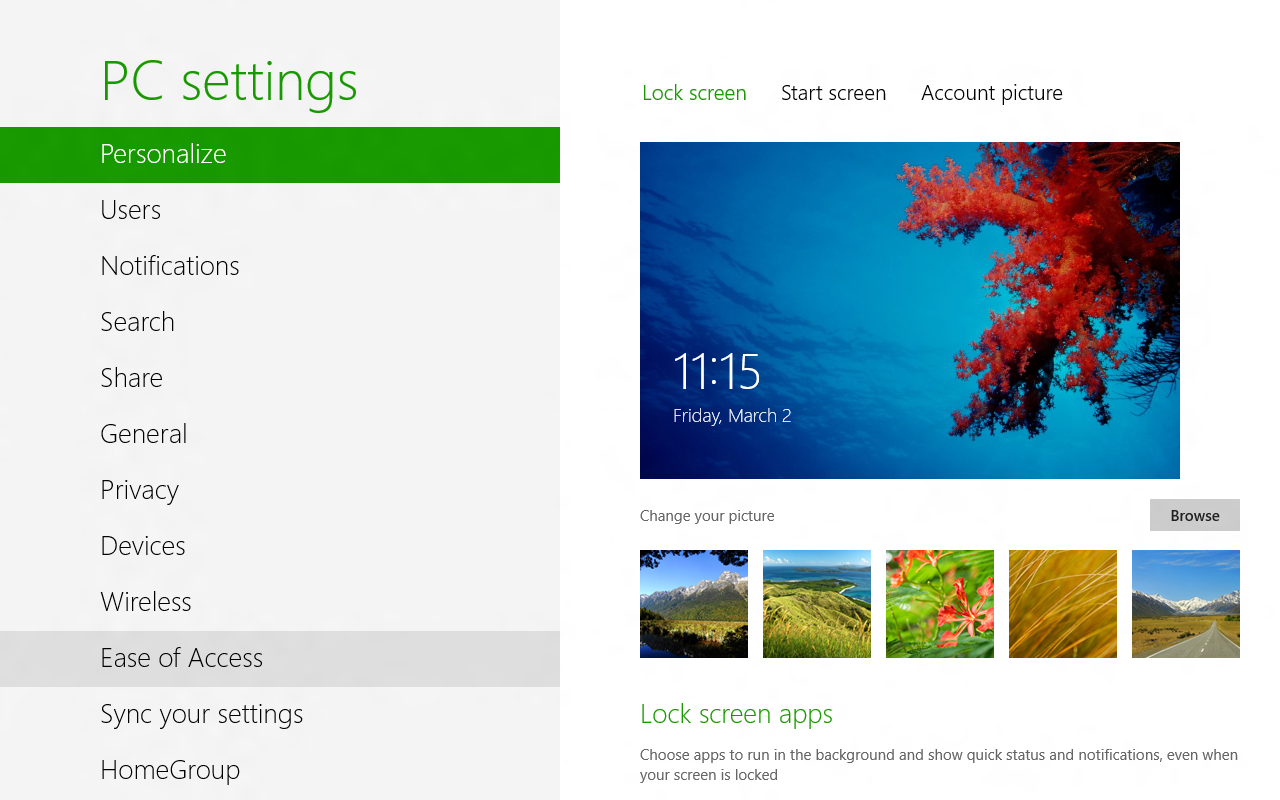
Task: Click the Browse button
Action: click(1194, 515)
